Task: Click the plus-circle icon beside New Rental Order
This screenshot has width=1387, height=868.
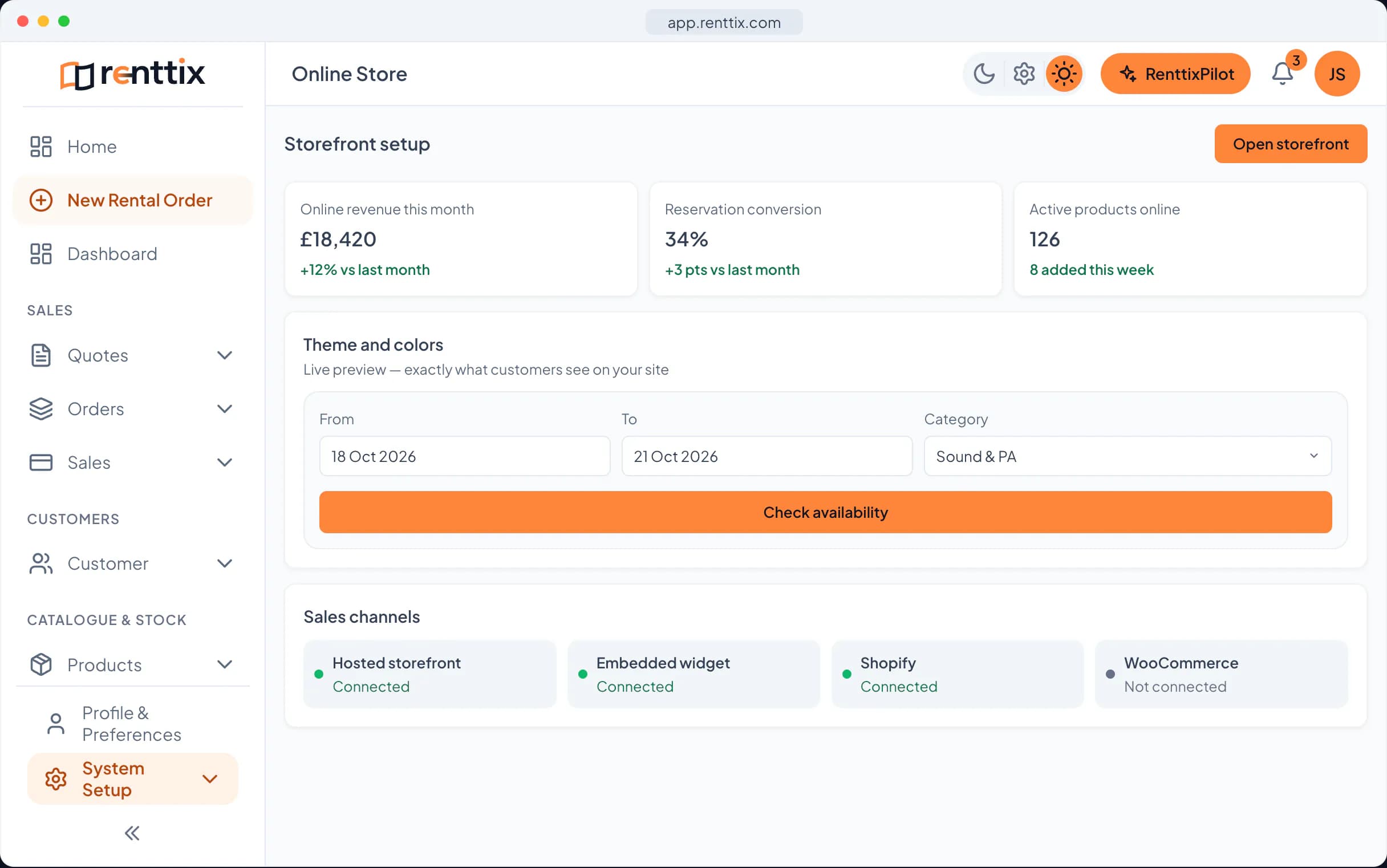Action: (40, 200)
